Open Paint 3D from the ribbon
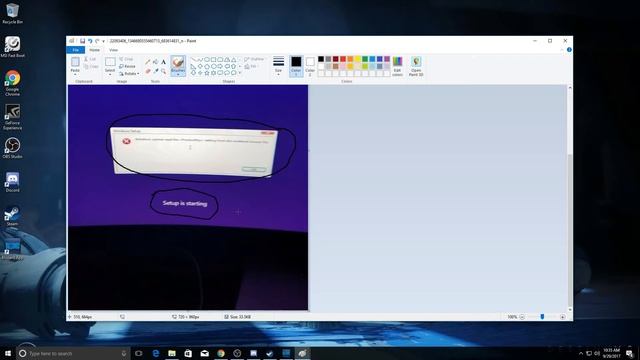Viewport: 640px width, 360px height. [416, 66]
